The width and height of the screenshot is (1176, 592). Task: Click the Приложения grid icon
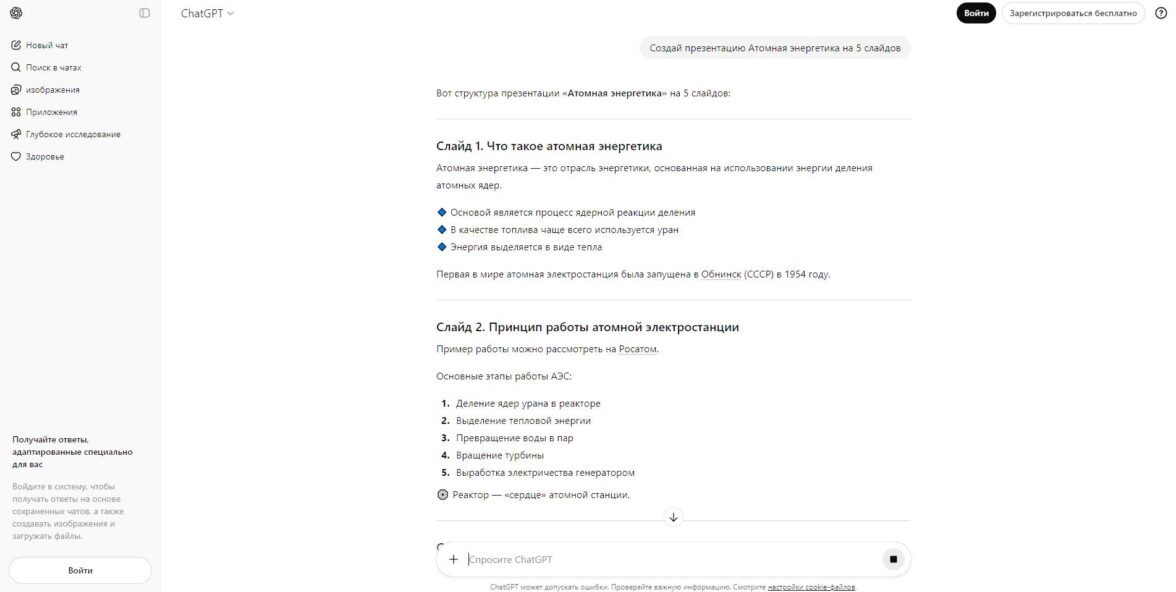pos(16,112)
